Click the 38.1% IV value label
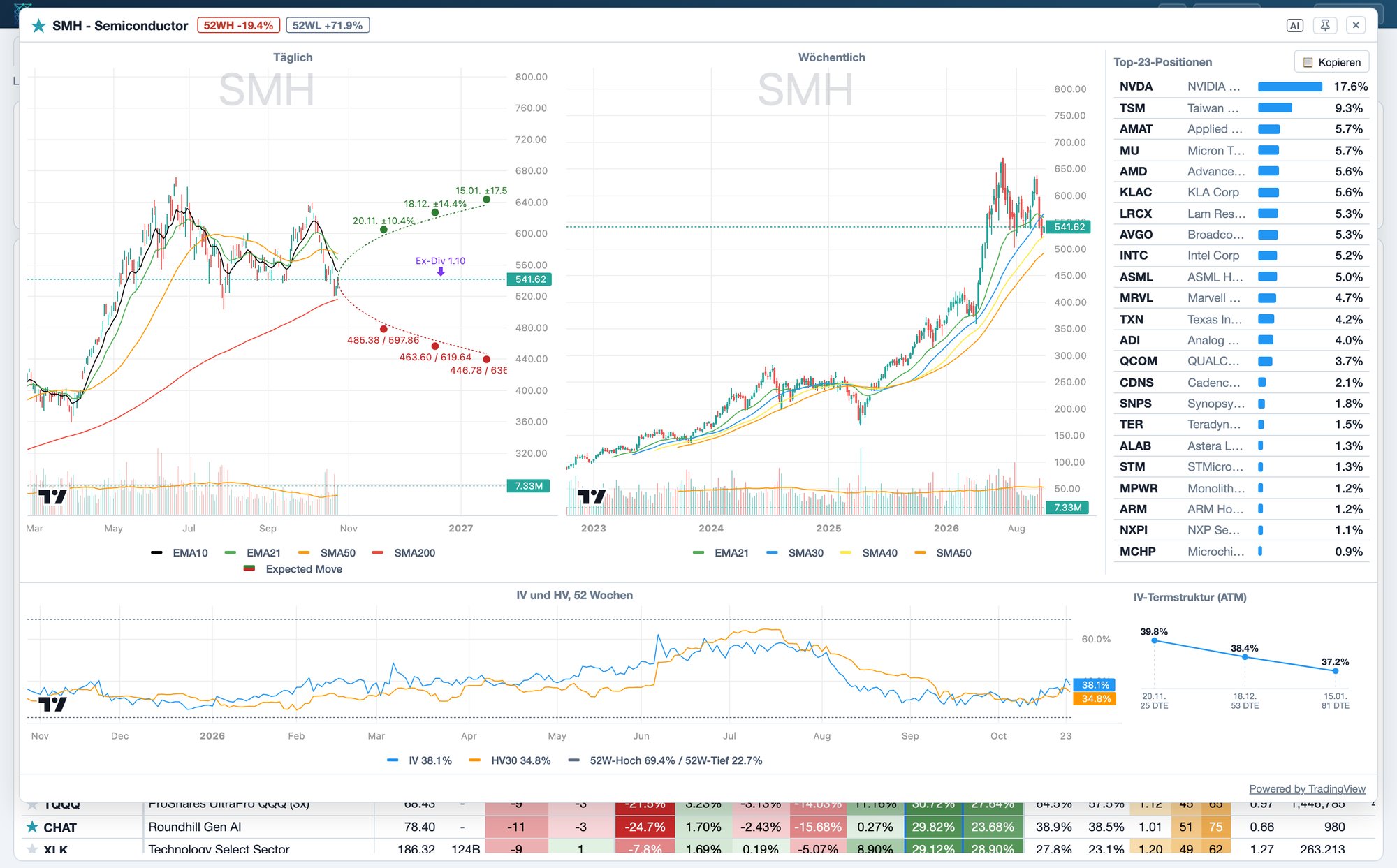 [x=1095, y=685]
